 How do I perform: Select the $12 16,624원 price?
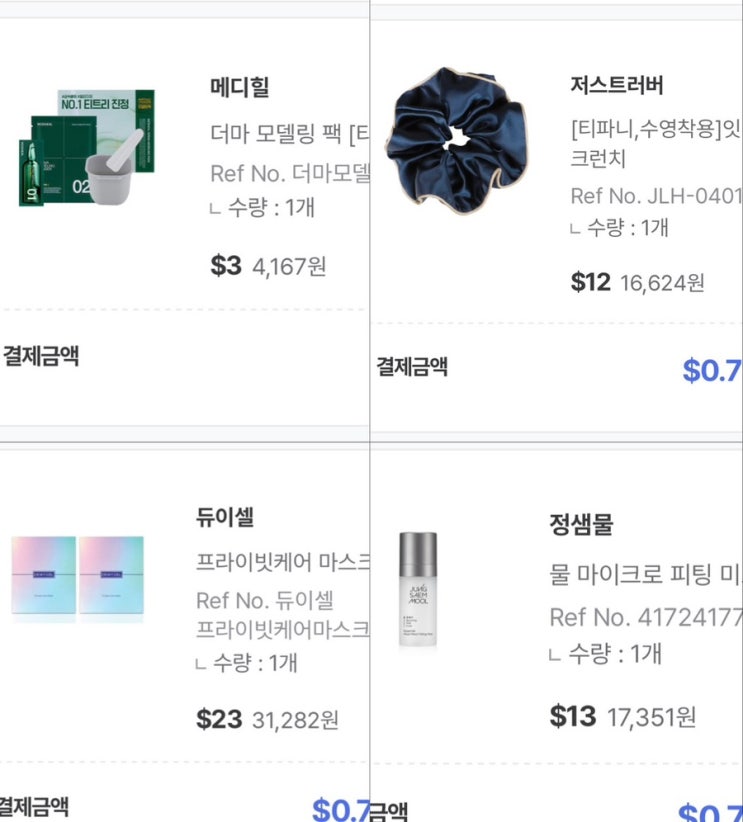pyautogui.click(x=637, y=282)
